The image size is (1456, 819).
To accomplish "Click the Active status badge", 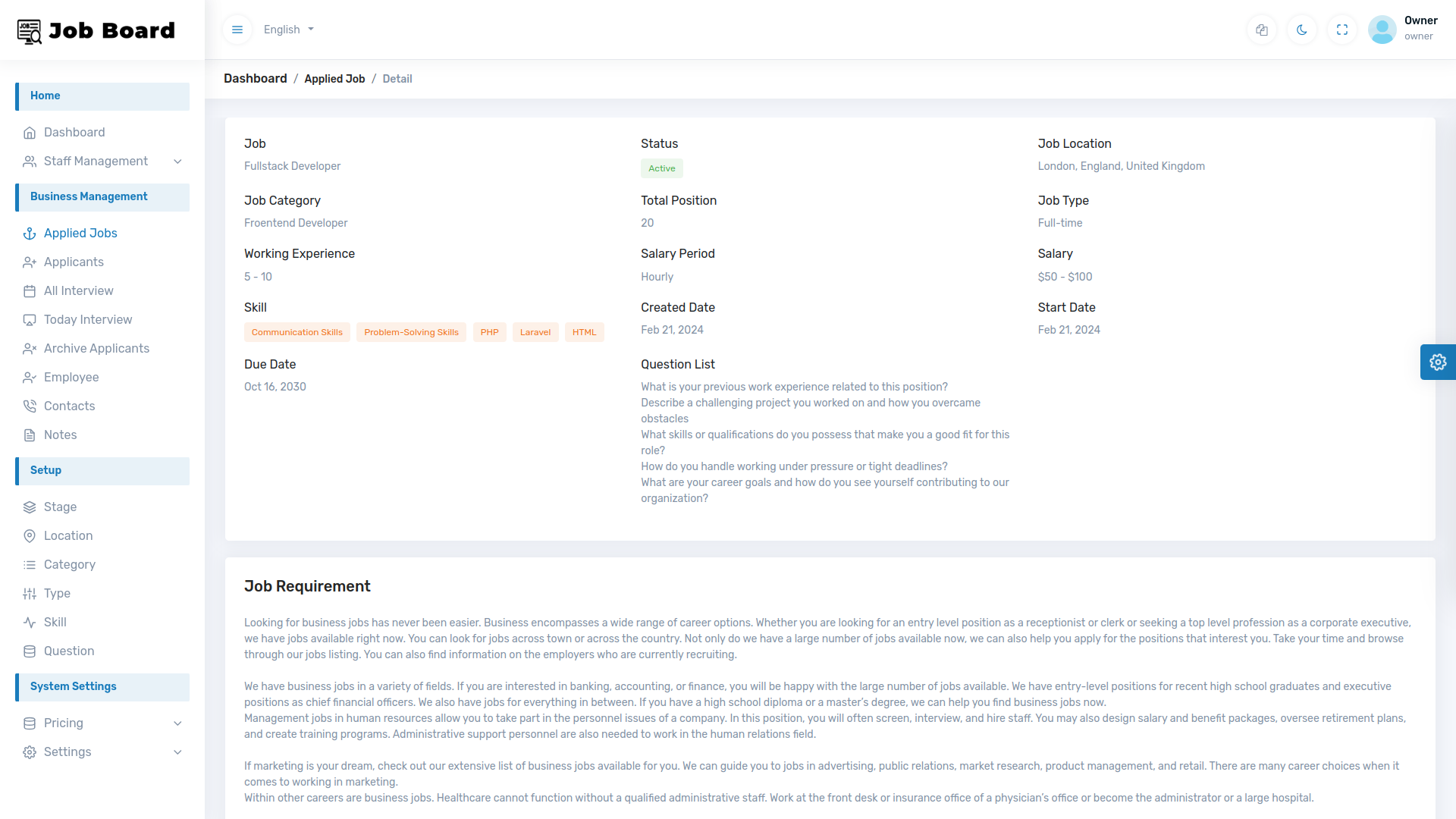I will [x=661, y=168].
